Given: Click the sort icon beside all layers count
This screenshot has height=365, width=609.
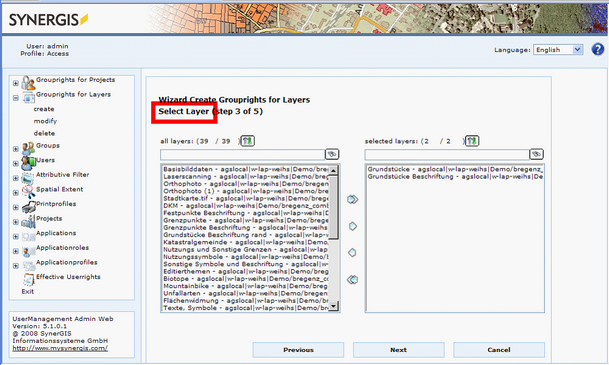Looking at the screenshot, I should tap(248, 141).
